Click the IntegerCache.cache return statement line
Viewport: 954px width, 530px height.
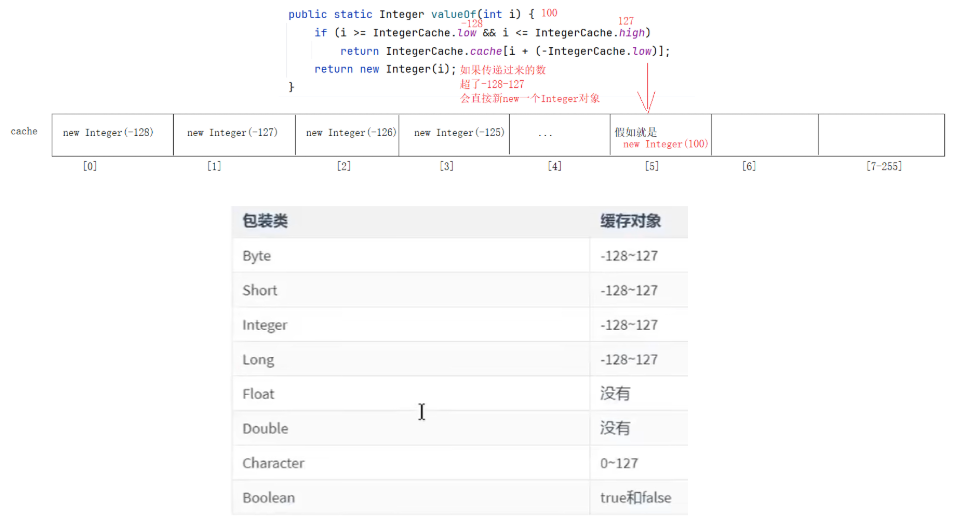coord(504,51)
